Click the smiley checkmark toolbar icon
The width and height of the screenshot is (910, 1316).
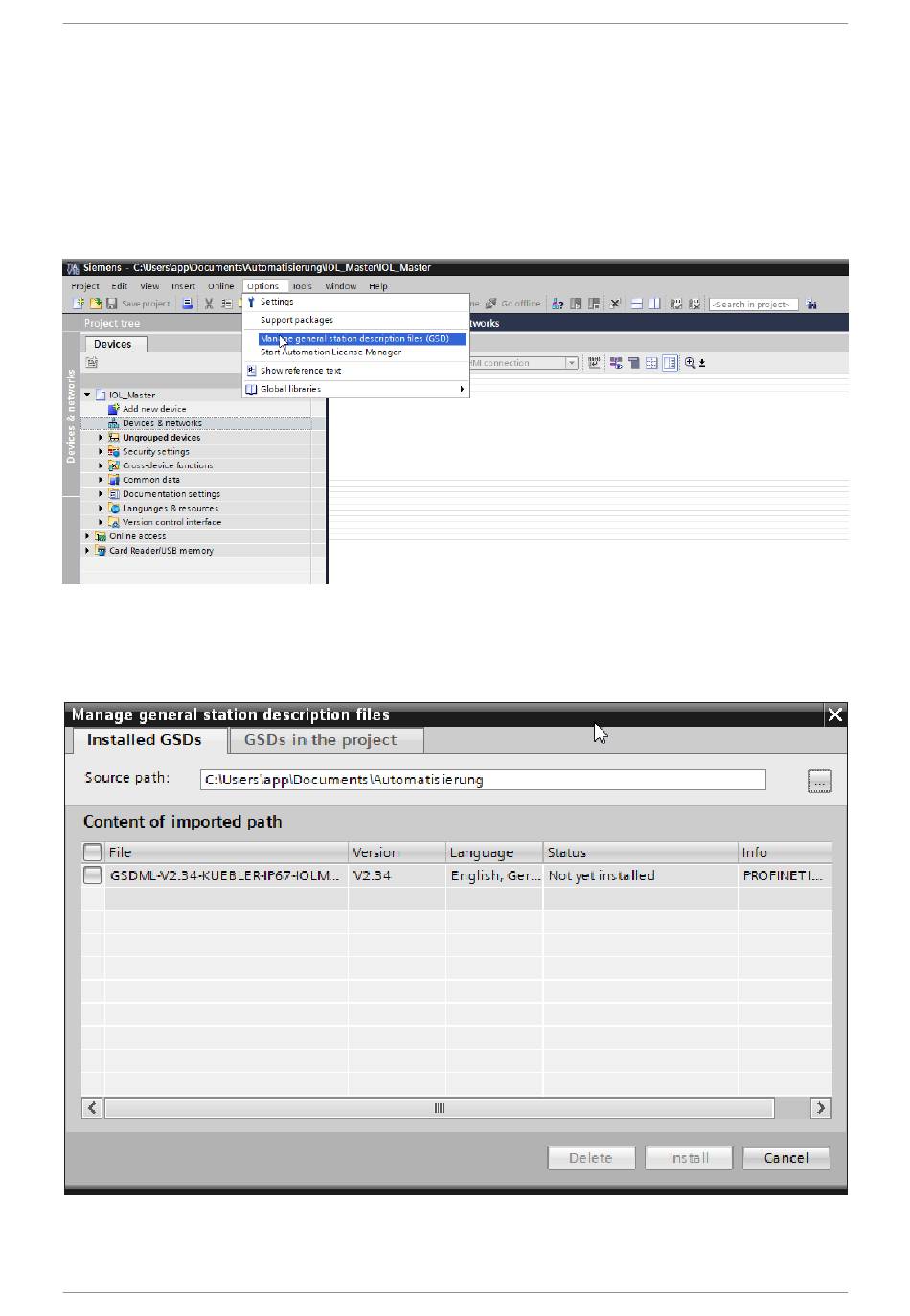tap(676, 304)
